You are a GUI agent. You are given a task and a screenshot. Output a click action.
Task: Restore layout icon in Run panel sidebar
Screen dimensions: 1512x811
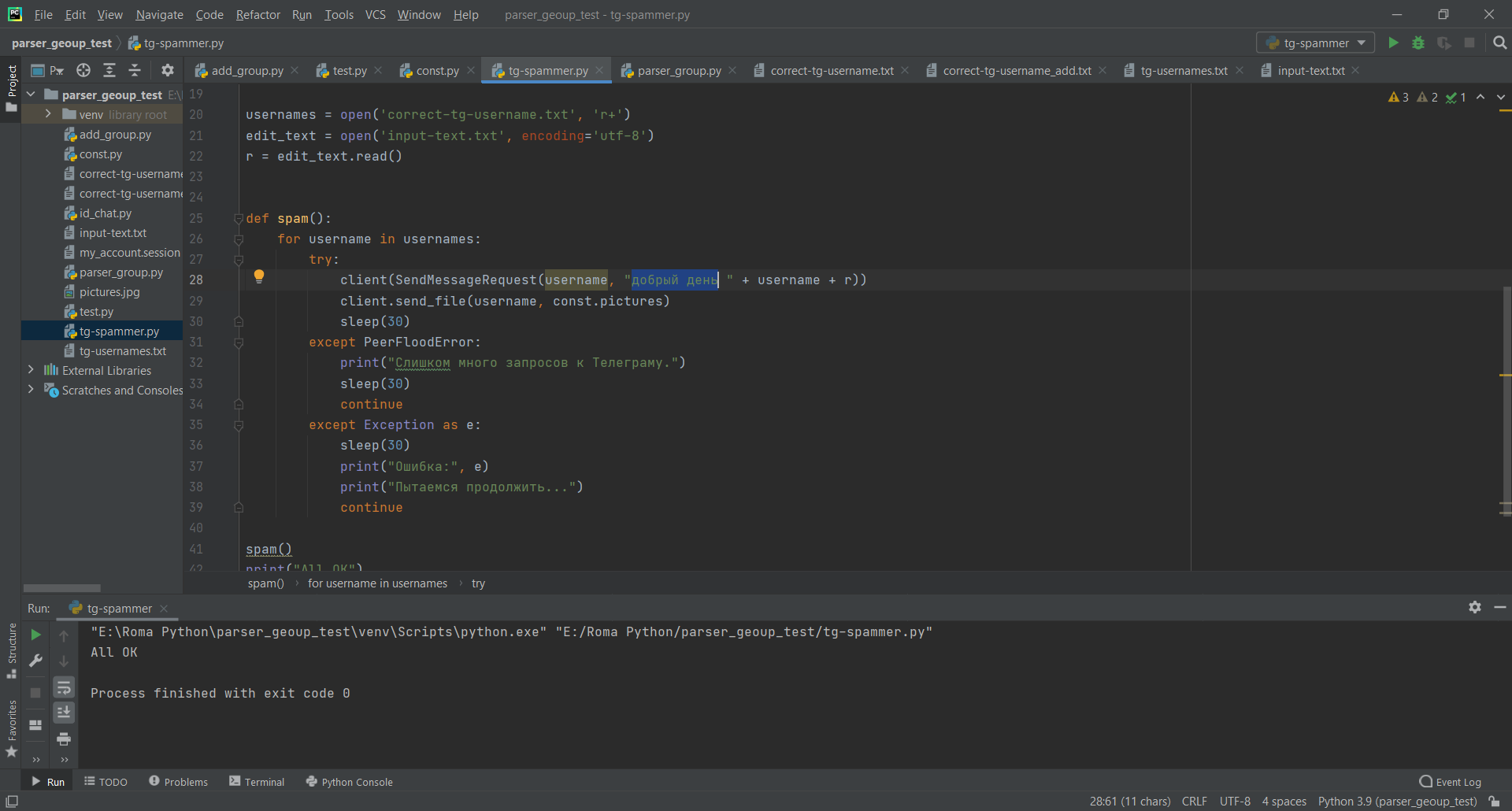(x=35, y=725)
